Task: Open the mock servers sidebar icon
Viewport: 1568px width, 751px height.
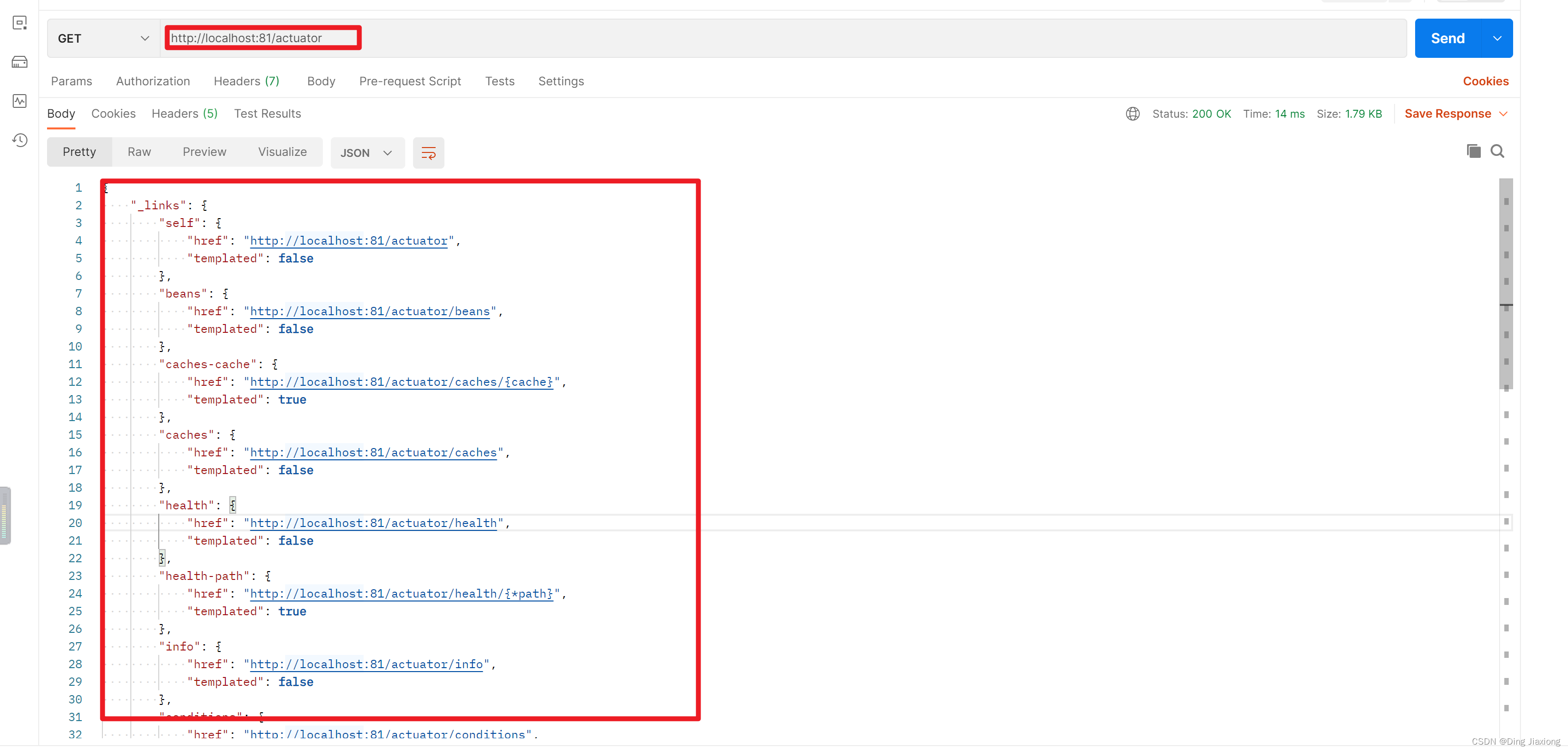Action: click(20, 62)
